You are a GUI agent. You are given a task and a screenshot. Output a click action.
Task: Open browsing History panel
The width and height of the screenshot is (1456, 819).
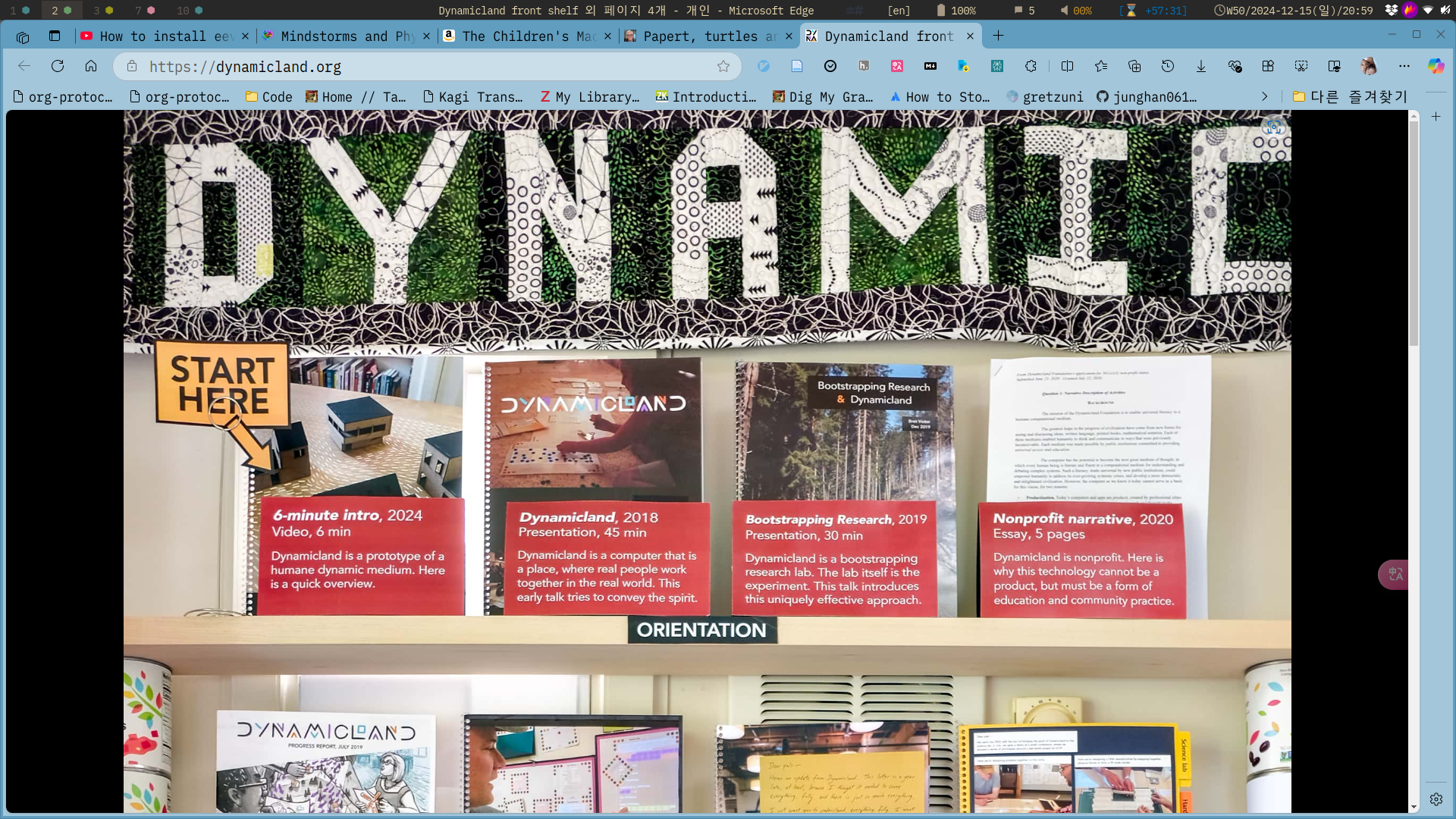pyautogui.click(x=1168, y=66)
